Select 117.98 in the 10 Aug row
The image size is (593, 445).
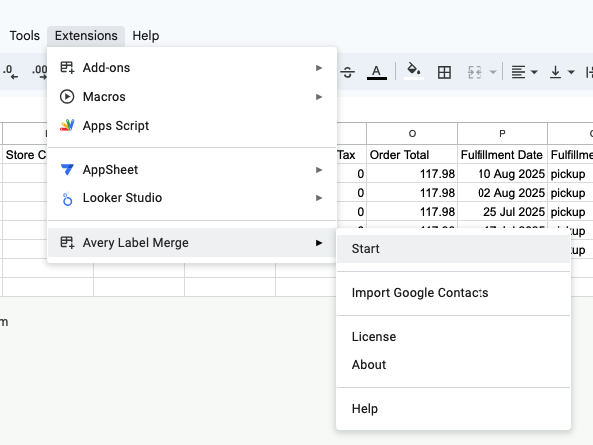(x=412, y=174)
